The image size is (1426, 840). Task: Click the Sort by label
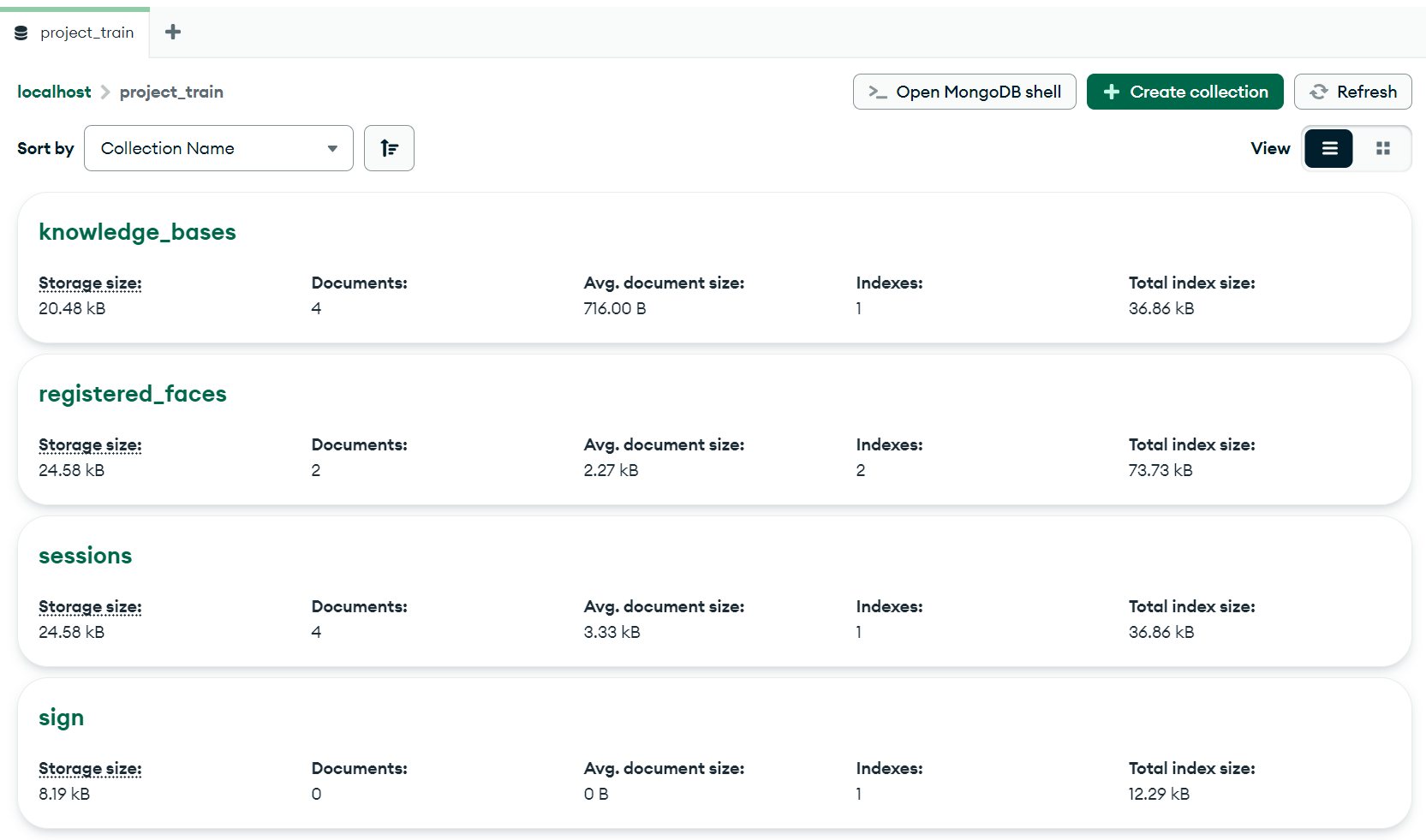[x=45, y=148]
